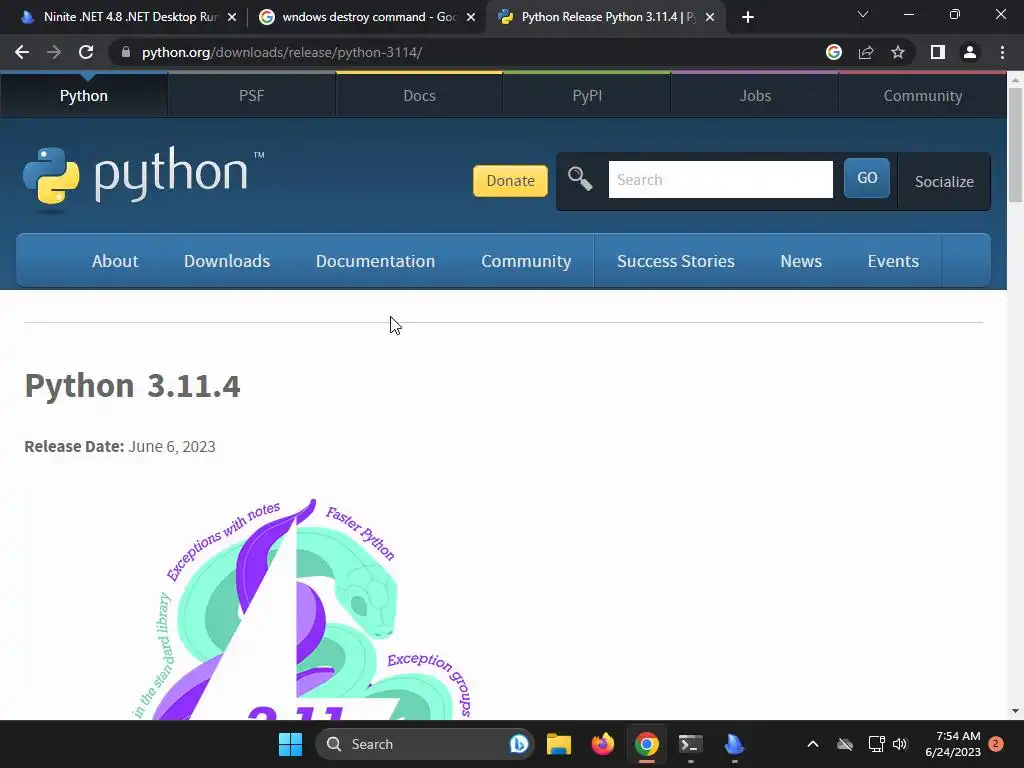This screenshot has height=768, width=1024.
Task: Open Downloads in main navigation
Action: (227, 261)
